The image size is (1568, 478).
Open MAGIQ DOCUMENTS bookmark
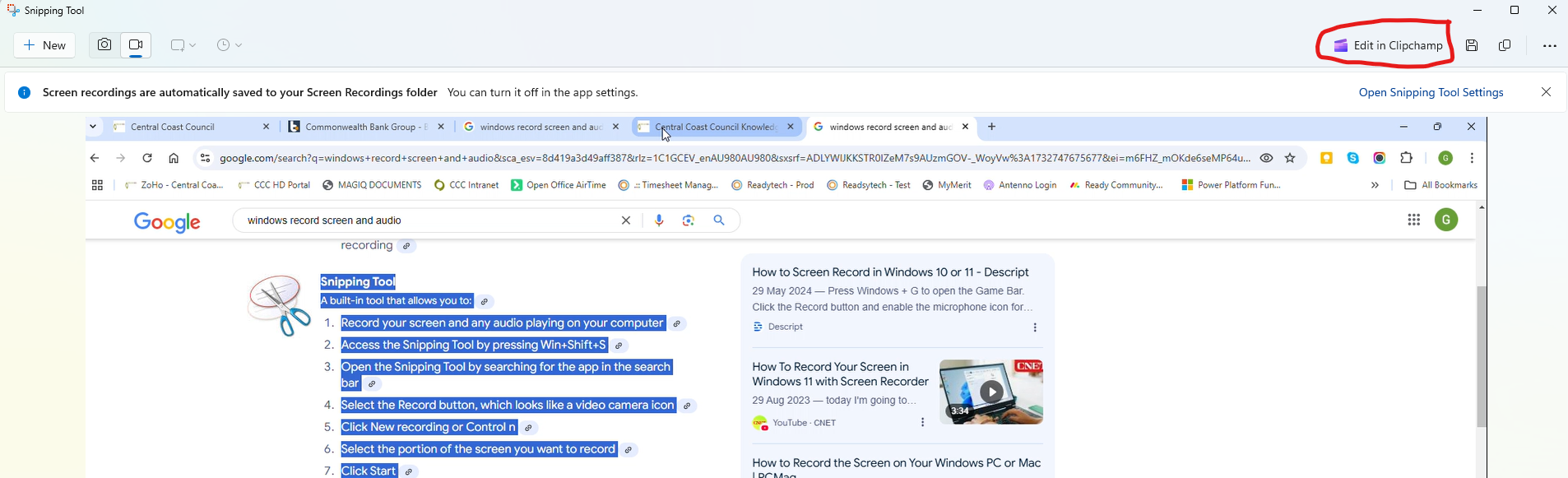click(372, 185)
